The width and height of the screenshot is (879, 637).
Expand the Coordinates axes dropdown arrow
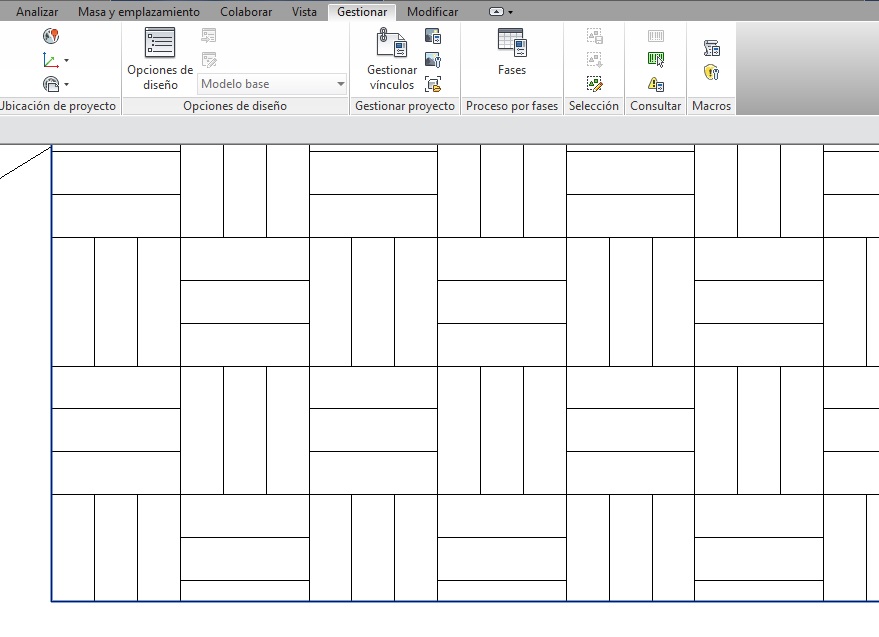[66, 61]
